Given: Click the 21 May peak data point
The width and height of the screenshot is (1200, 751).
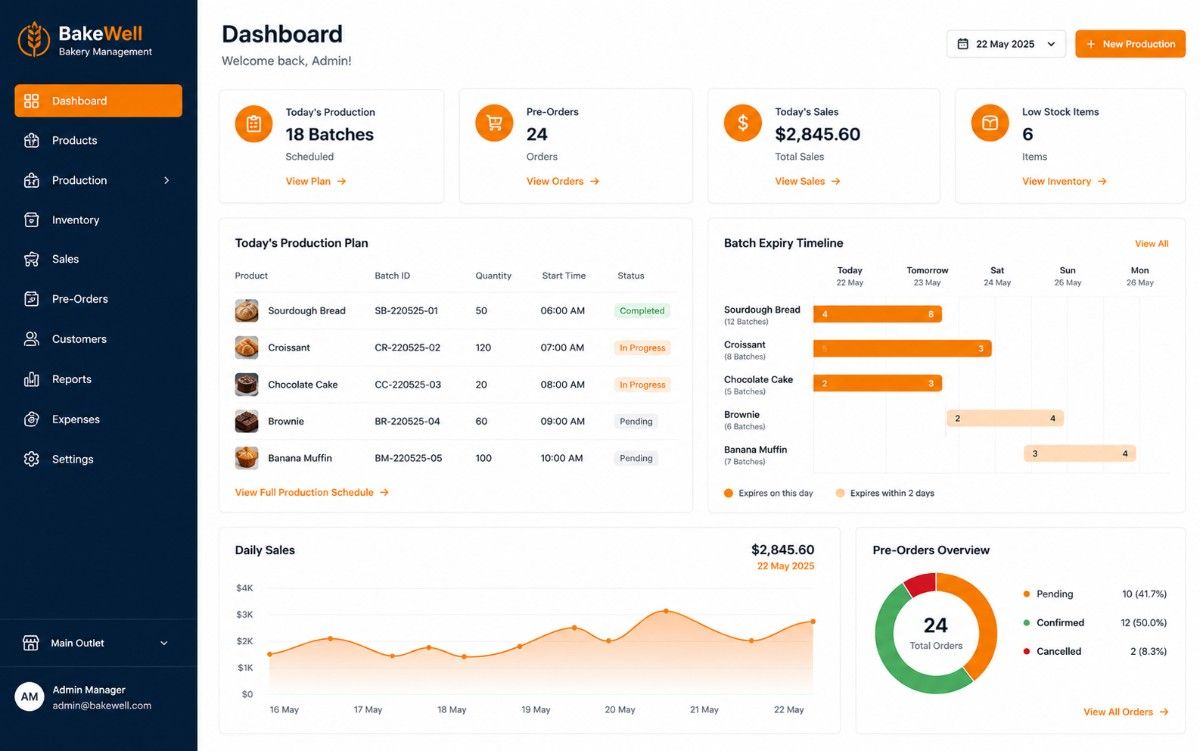Looking at the screenshot, I should pos(666,611).
